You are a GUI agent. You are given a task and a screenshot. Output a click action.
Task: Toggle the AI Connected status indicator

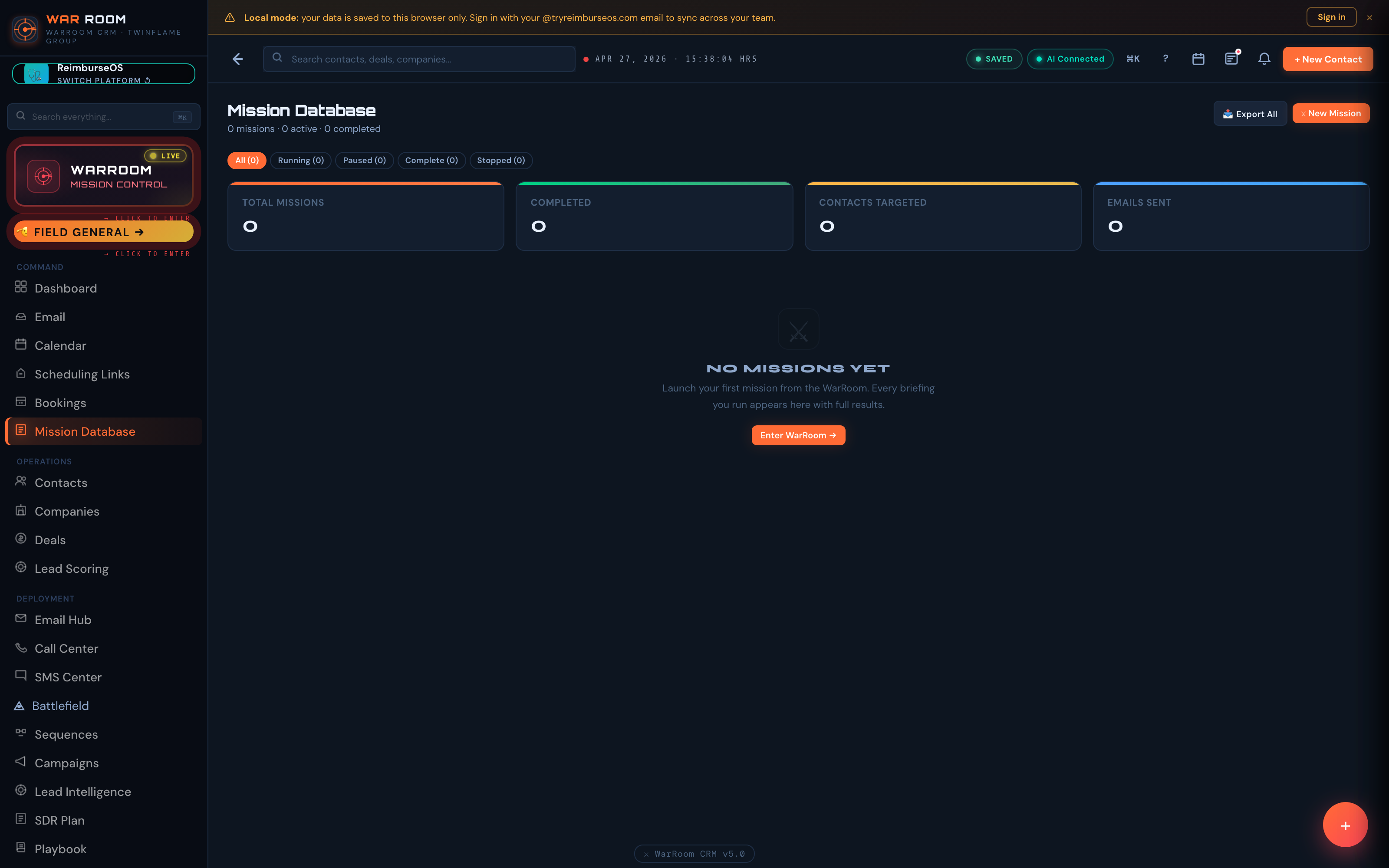coord(1070,59)
